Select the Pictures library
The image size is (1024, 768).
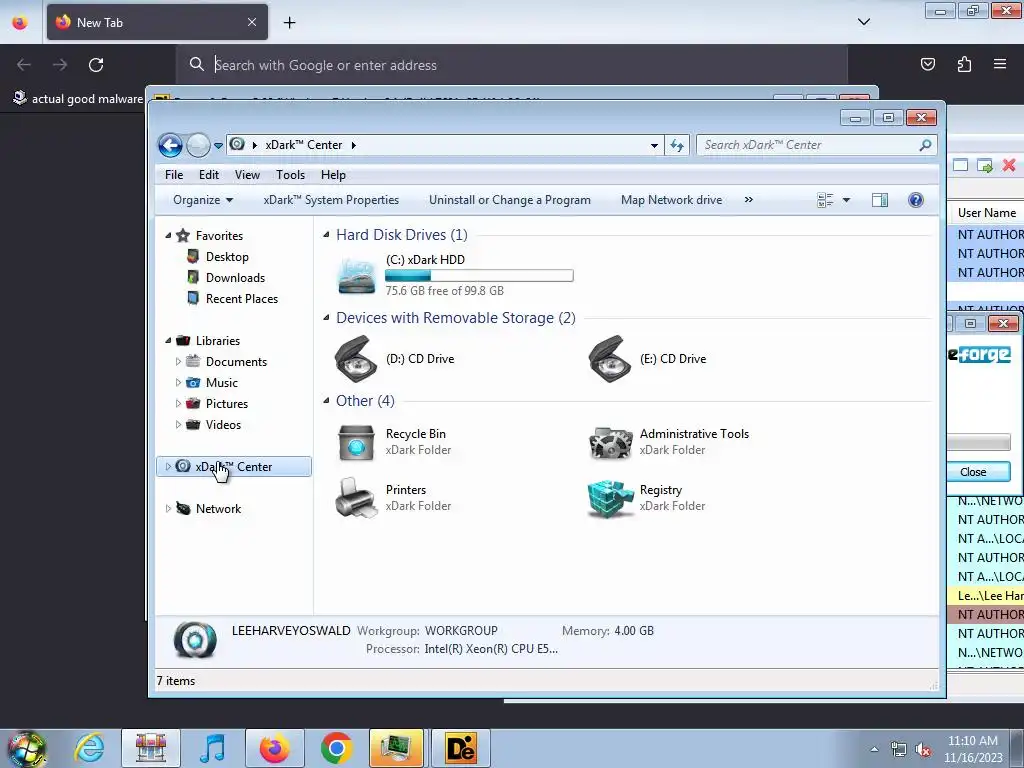click(227, 404)
